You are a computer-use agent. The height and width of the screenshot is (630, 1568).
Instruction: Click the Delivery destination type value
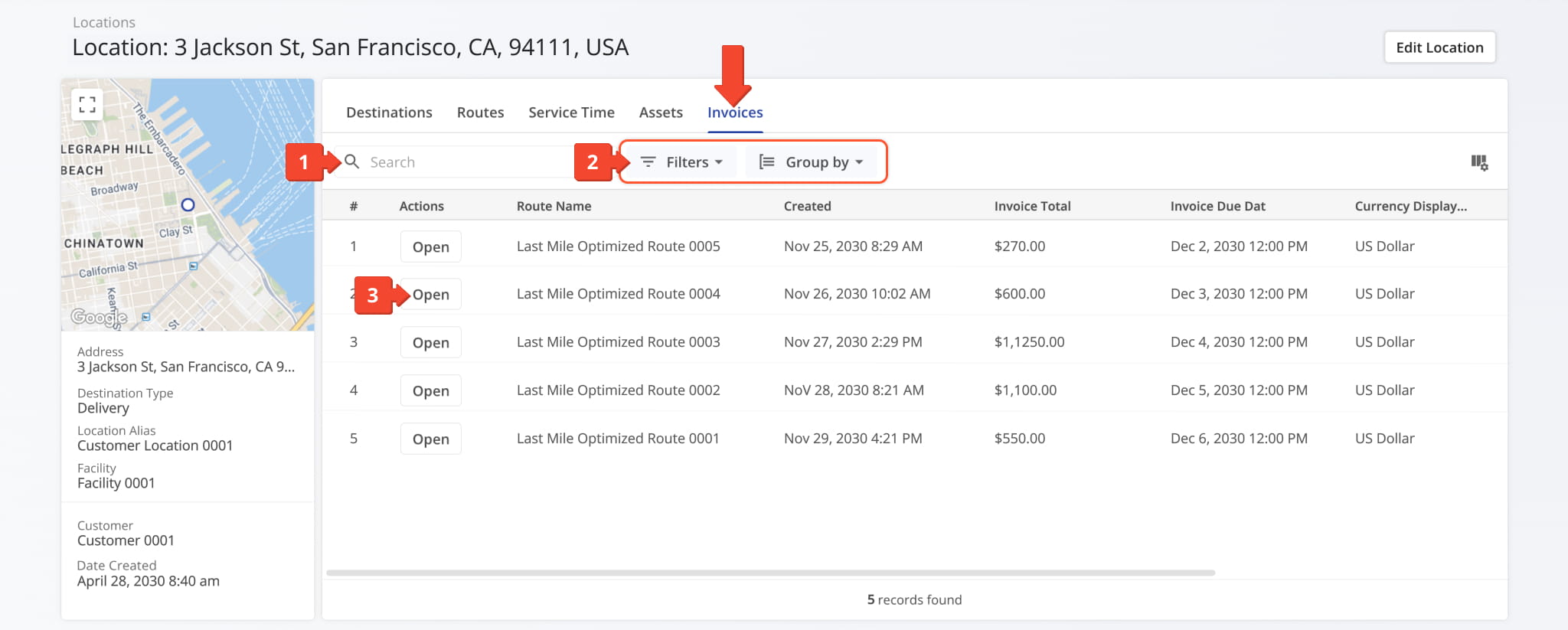103,408
